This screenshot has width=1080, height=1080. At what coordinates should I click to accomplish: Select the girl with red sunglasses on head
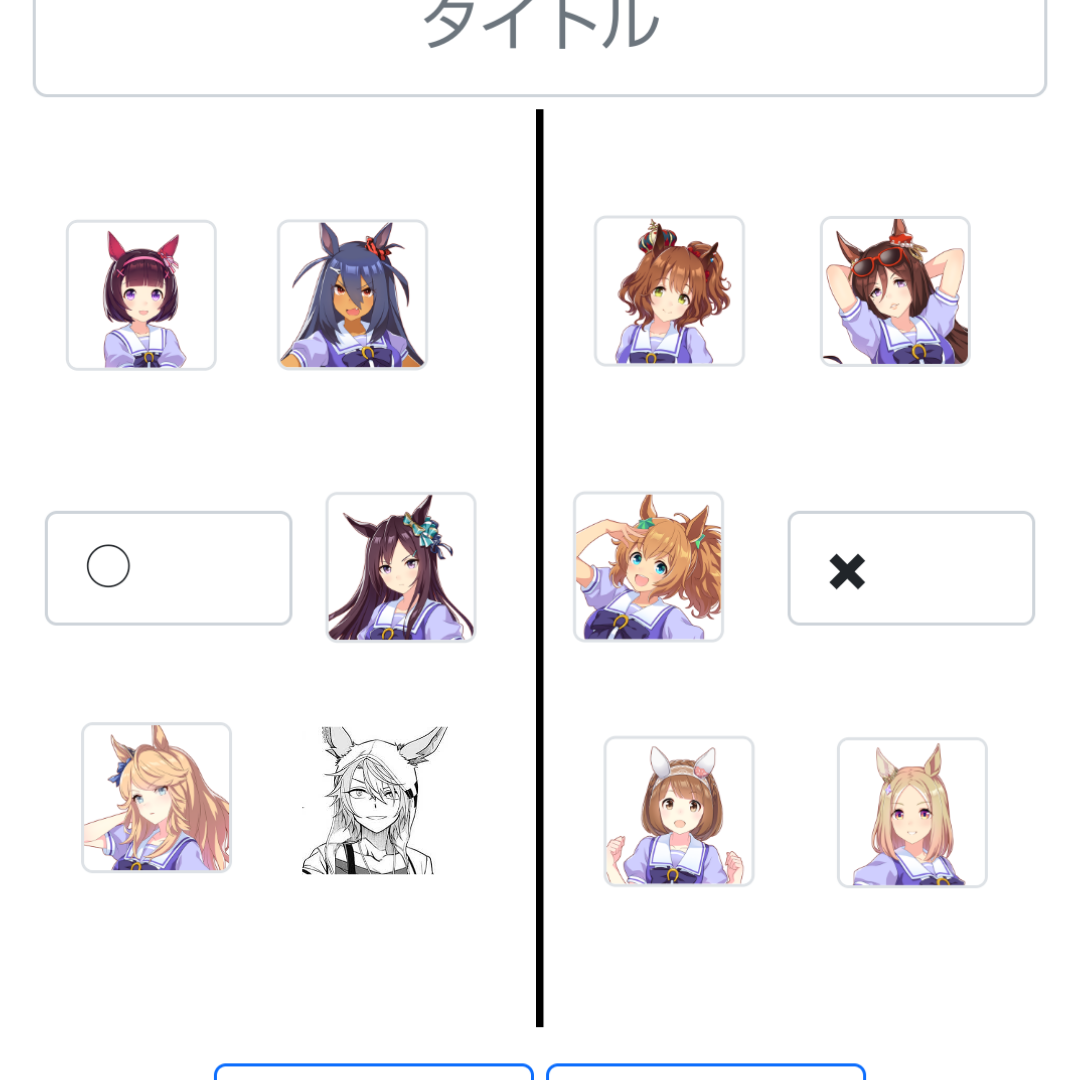point(895,291)
